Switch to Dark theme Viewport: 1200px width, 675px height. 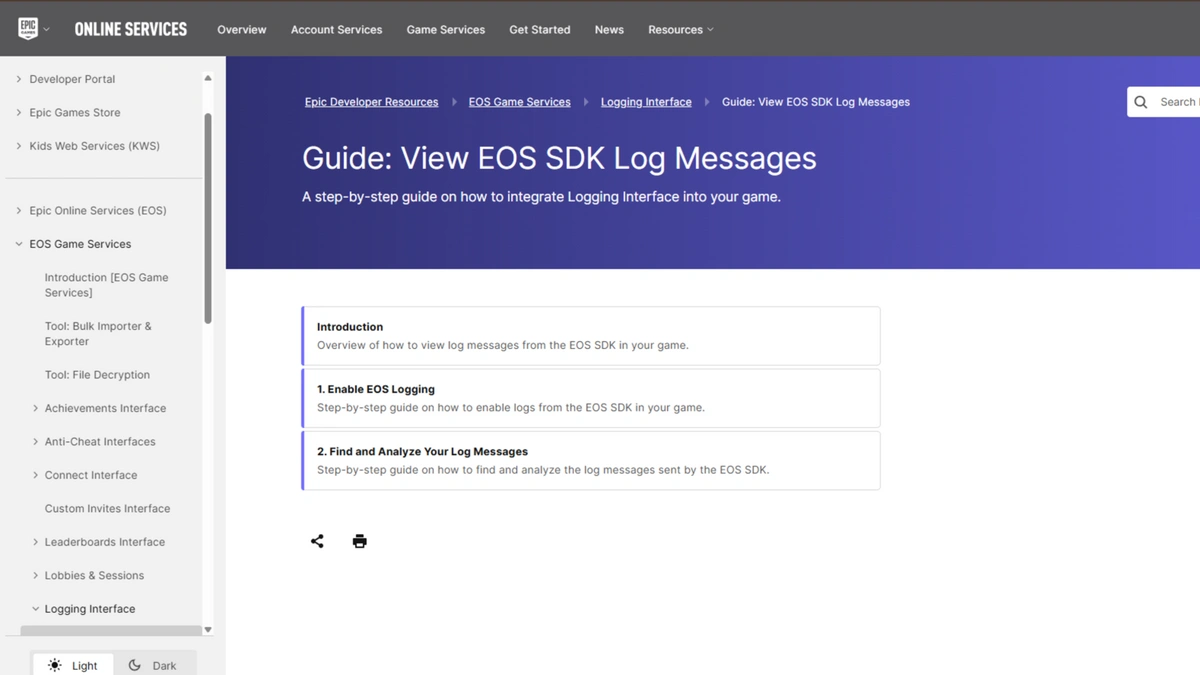coord(153,665)
